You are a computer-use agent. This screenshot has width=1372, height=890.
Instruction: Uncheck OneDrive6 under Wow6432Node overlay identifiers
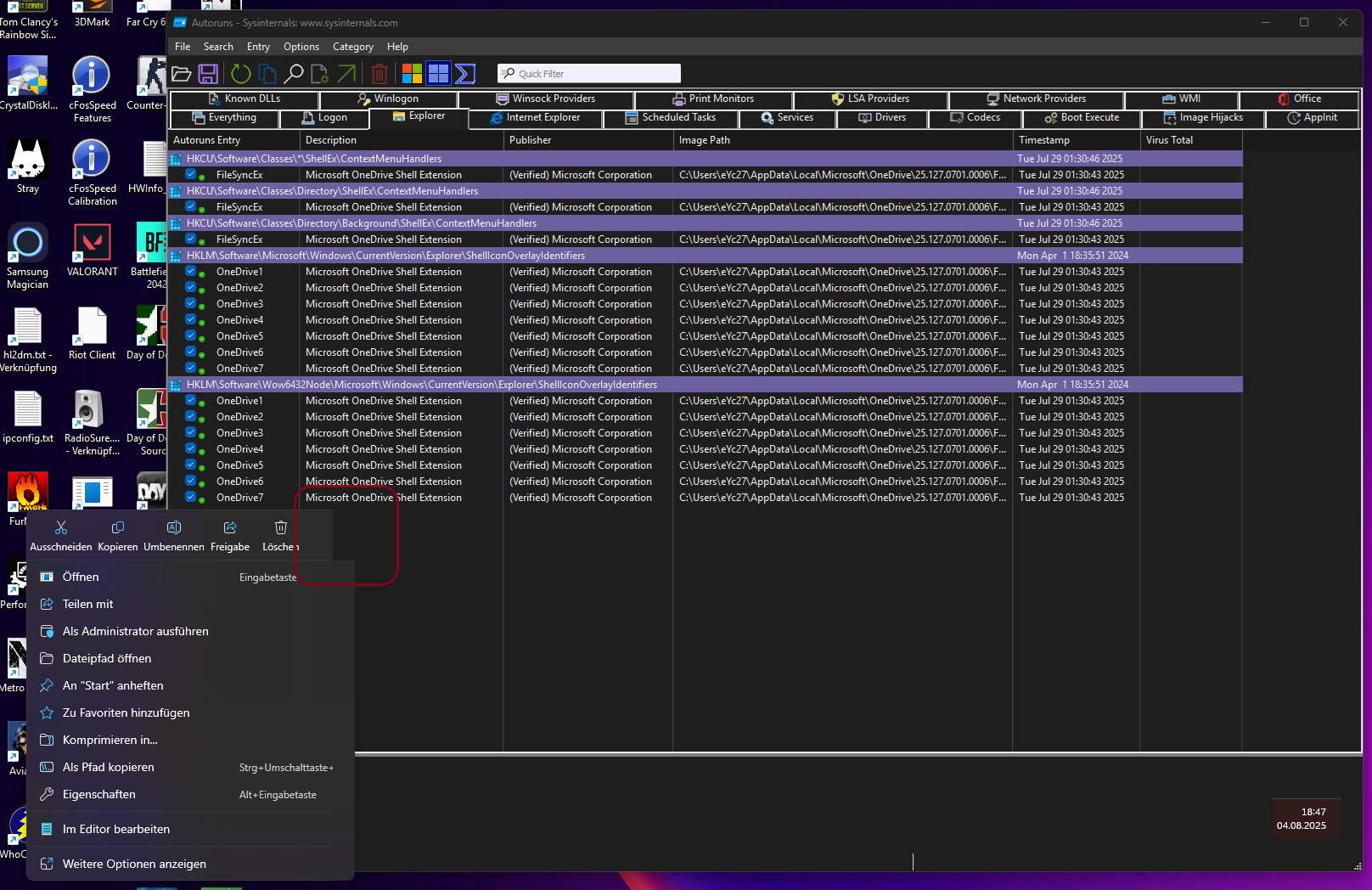coord(191,481)
